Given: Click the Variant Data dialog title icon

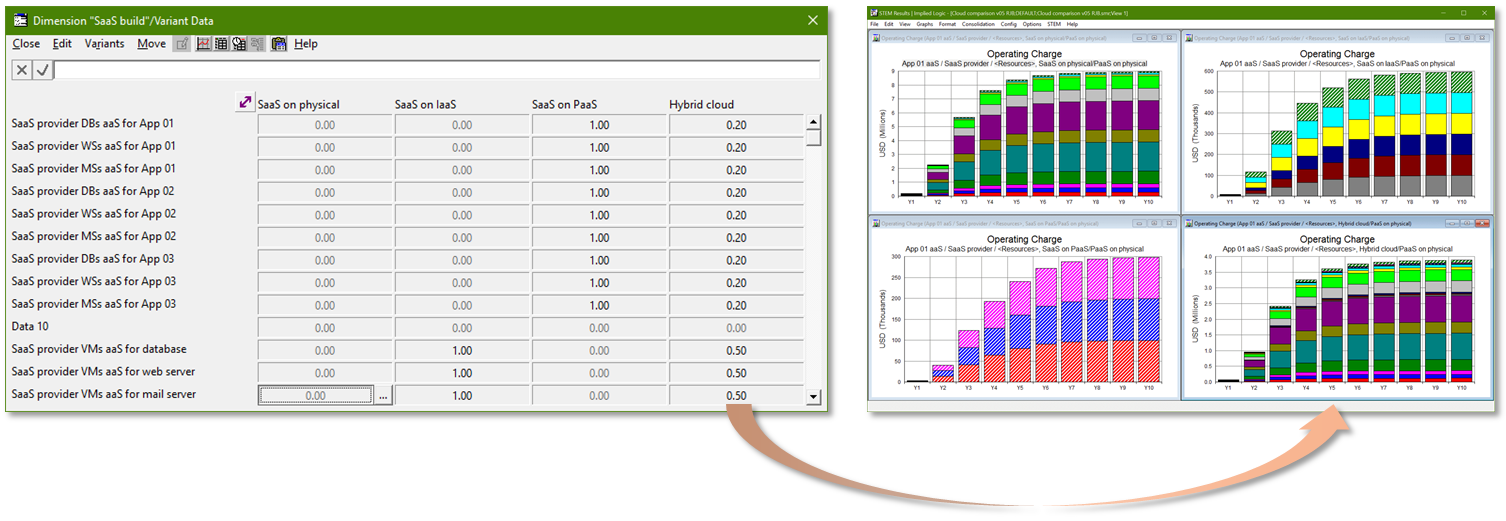Looking at the screenshot, I should 19,20.
